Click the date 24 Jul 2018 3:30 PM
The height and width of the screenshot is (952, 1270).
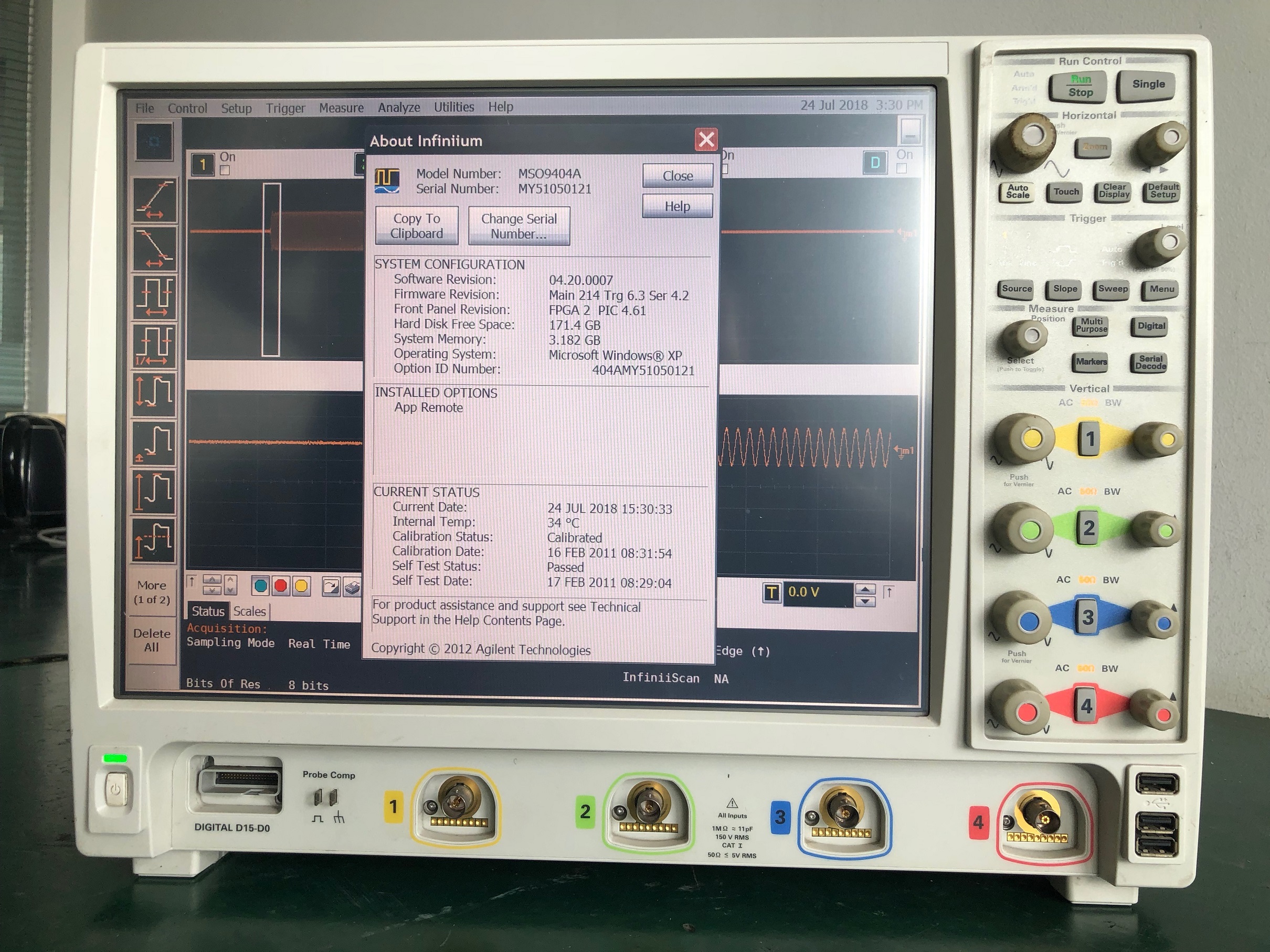861,105
